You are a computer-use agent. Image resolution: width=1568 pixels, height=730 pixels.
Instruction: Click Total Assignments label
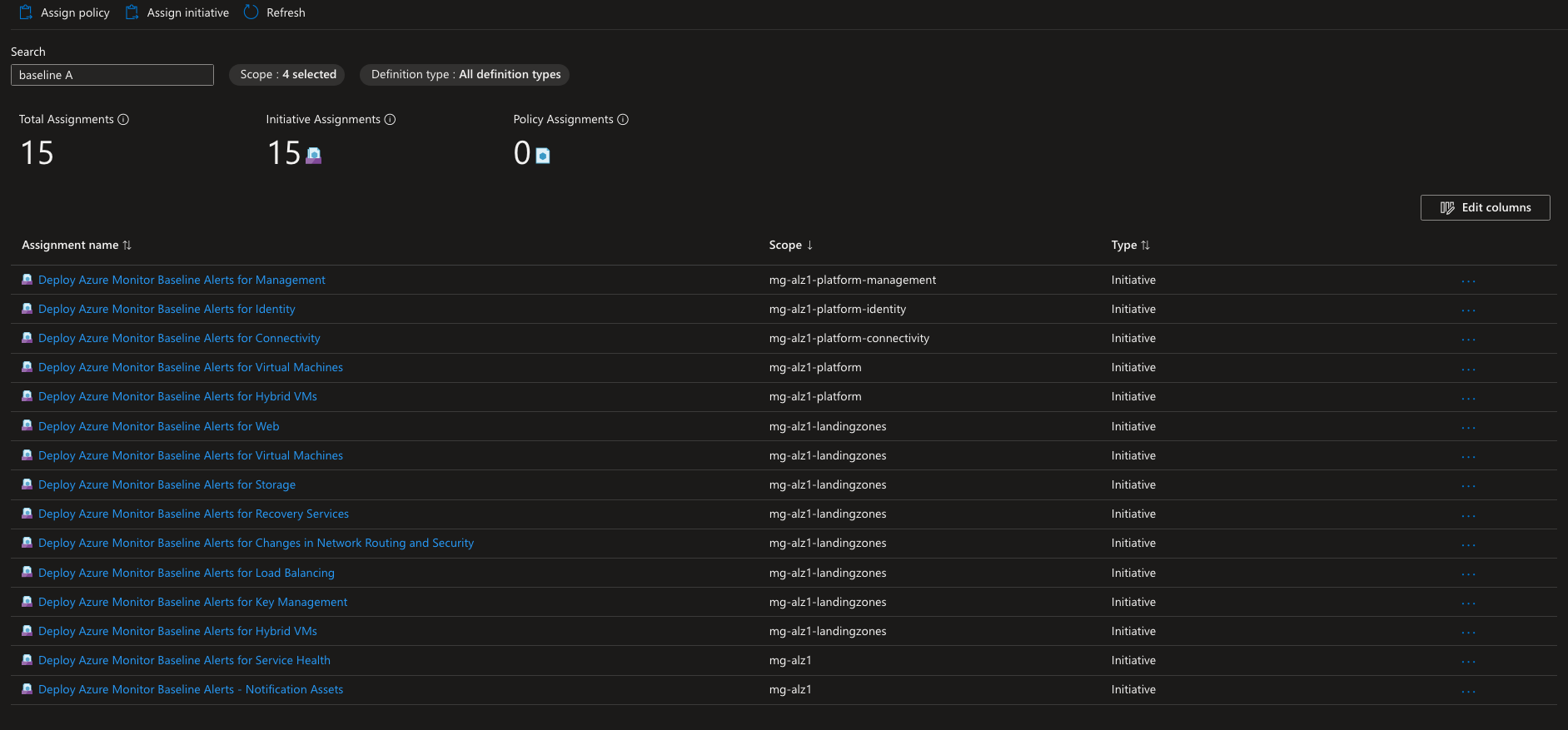[x=67, y=119]
